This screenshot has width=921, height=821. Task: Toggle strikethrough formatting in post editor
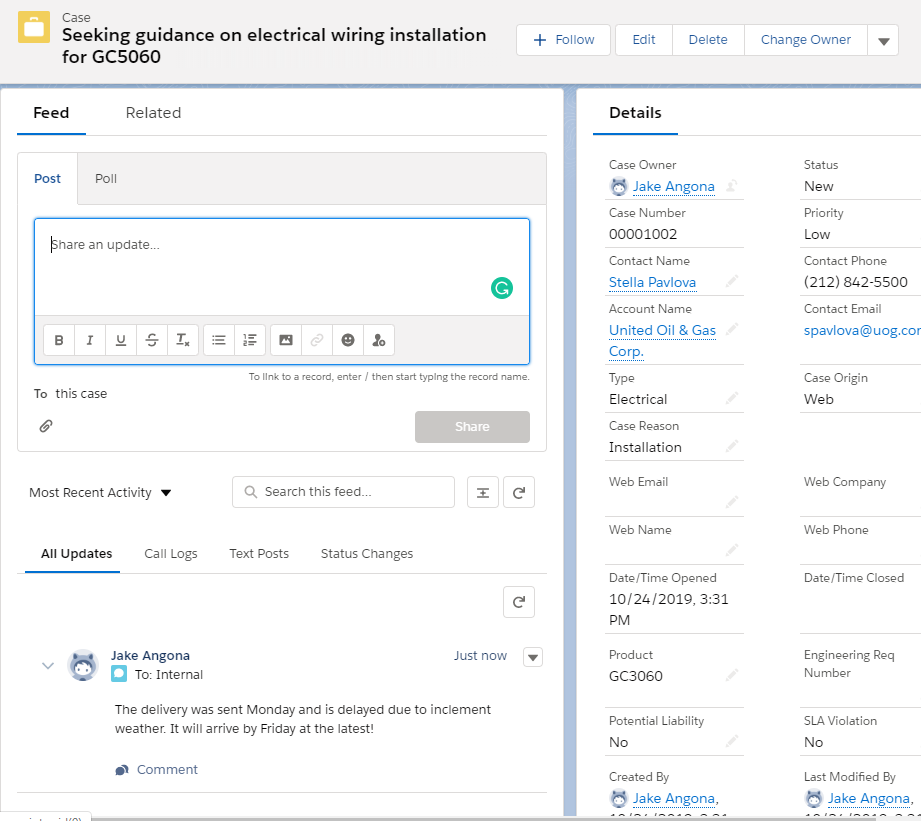coord(152,340)
